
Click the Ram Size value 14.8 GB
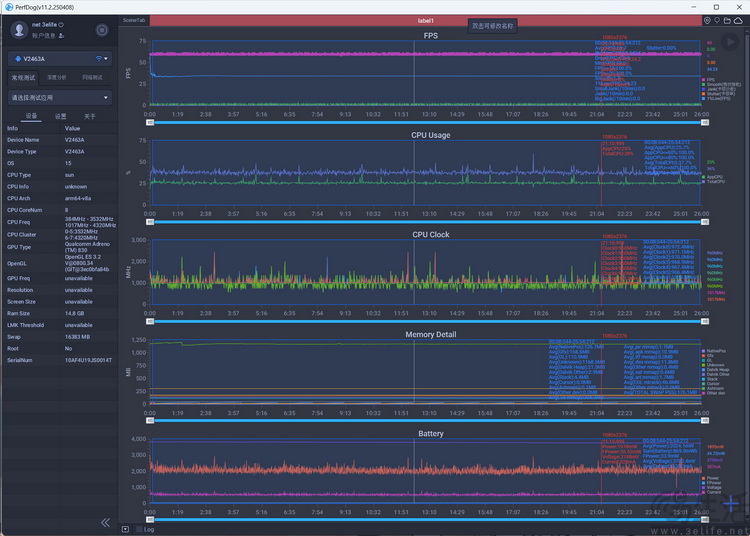(x=74, y=314)
